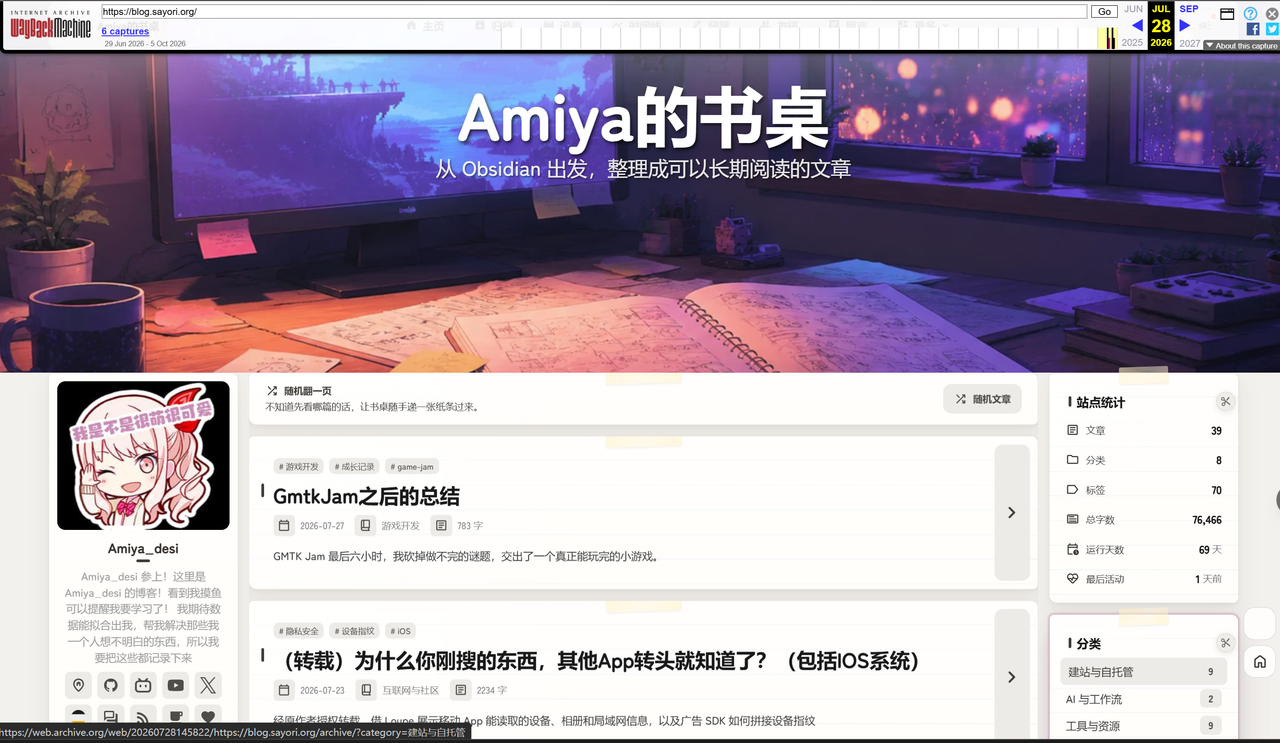Open the GitHub profile icon

[x=111, y=685]
